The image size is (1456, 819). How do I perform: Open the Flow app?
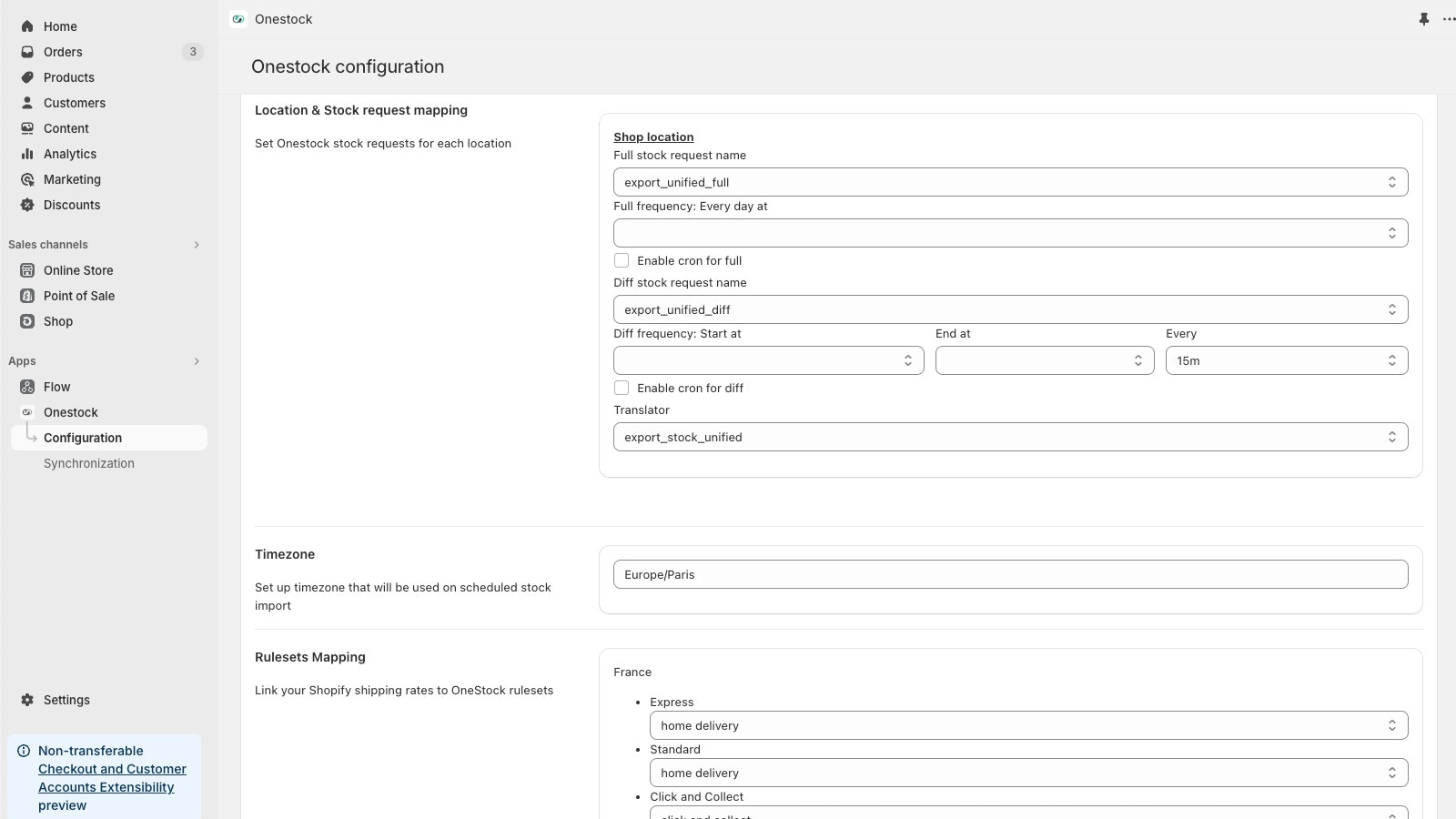109,387
